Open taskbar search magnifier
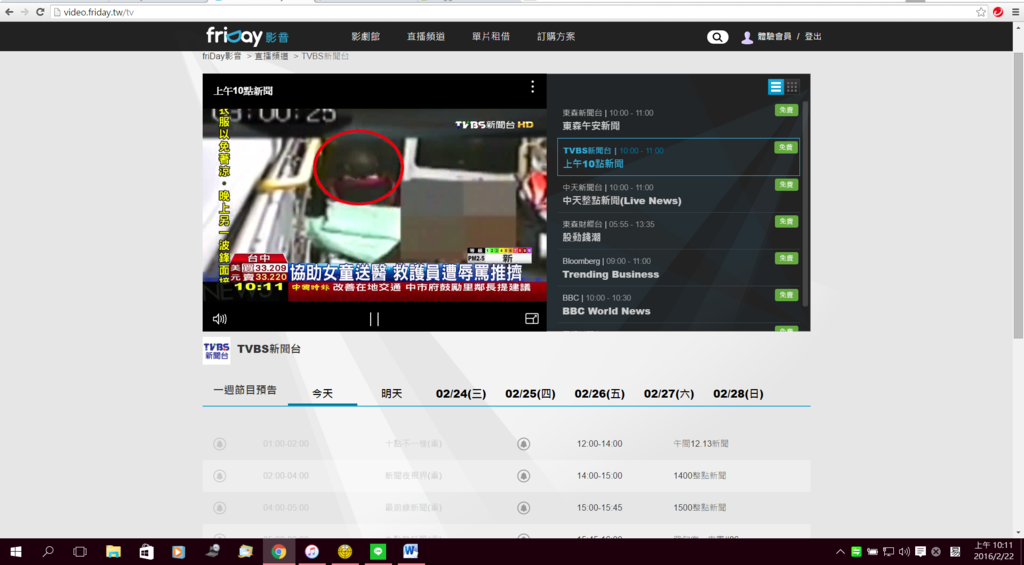 (48, 552)
